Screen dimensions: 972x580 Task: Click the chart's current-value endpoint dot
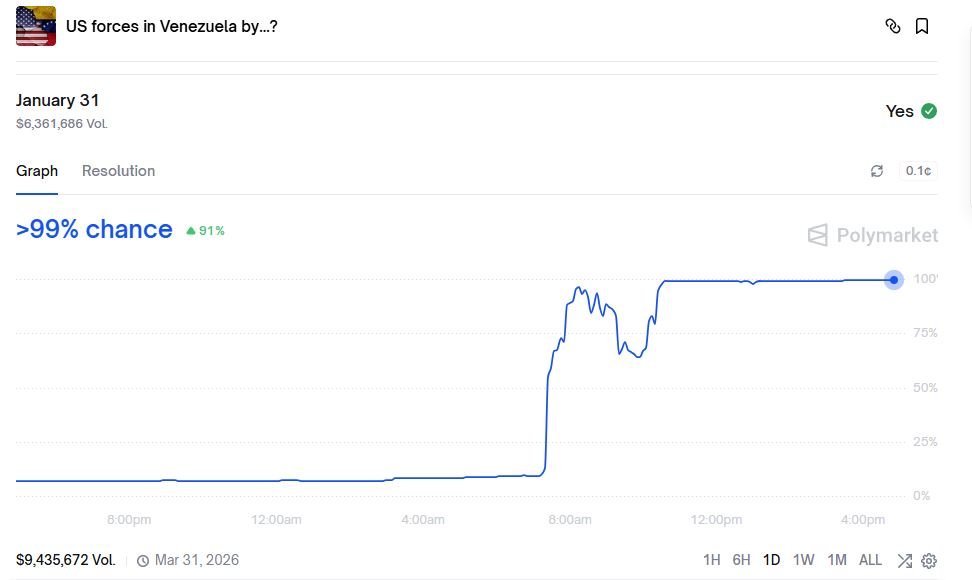pos(894,280)
